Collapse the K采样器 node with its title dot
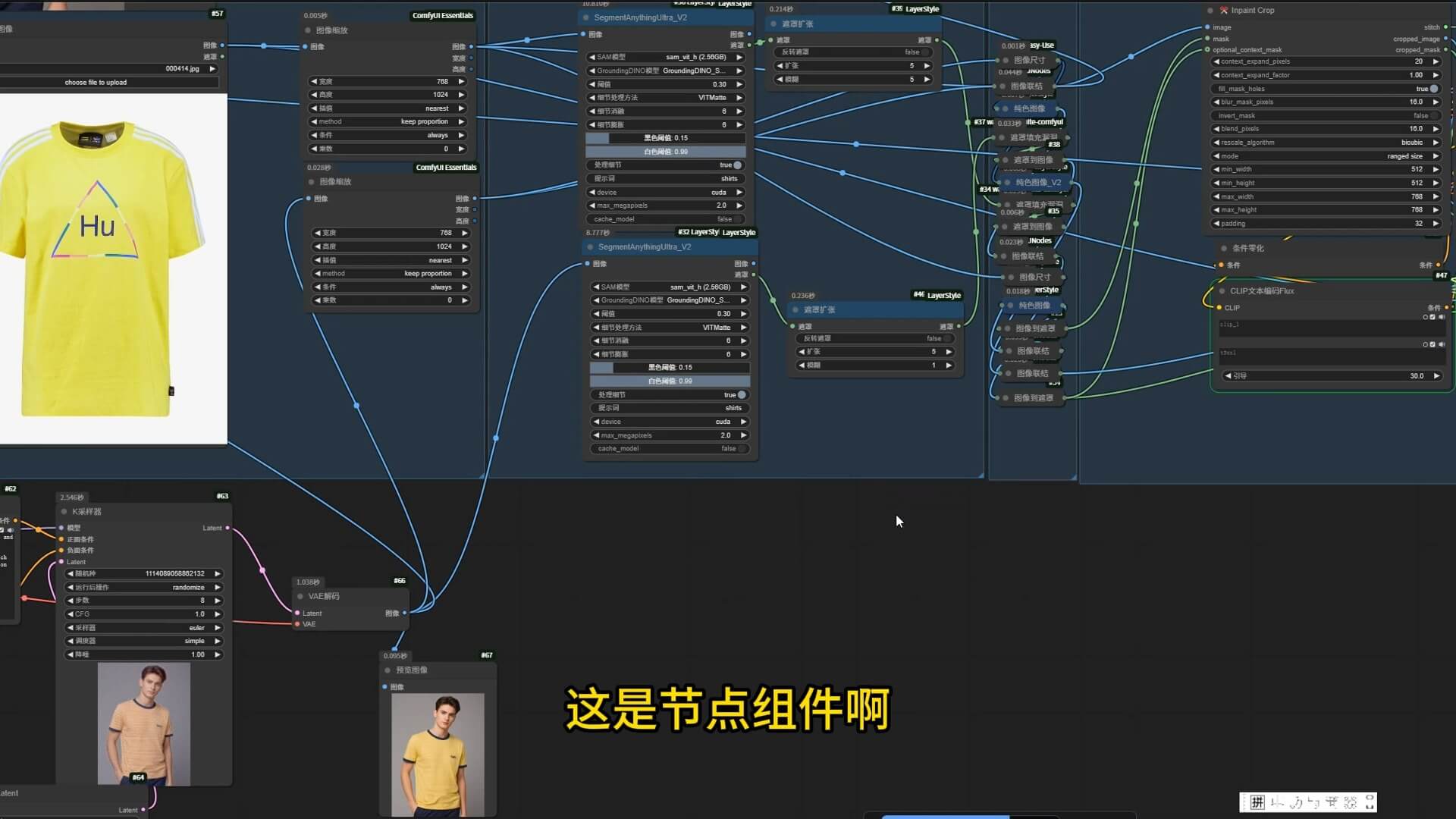The height and width of the screenshot is (819, 1456). (64, 512)
